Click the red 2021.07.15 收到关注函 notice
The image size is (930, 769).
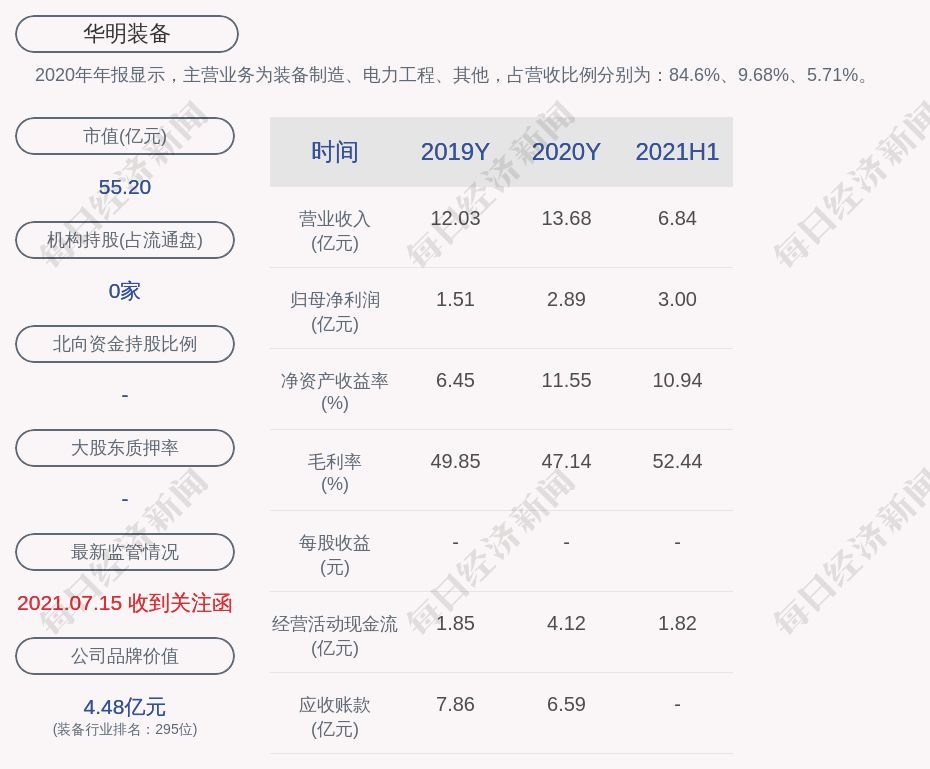[x=125, y=603]
